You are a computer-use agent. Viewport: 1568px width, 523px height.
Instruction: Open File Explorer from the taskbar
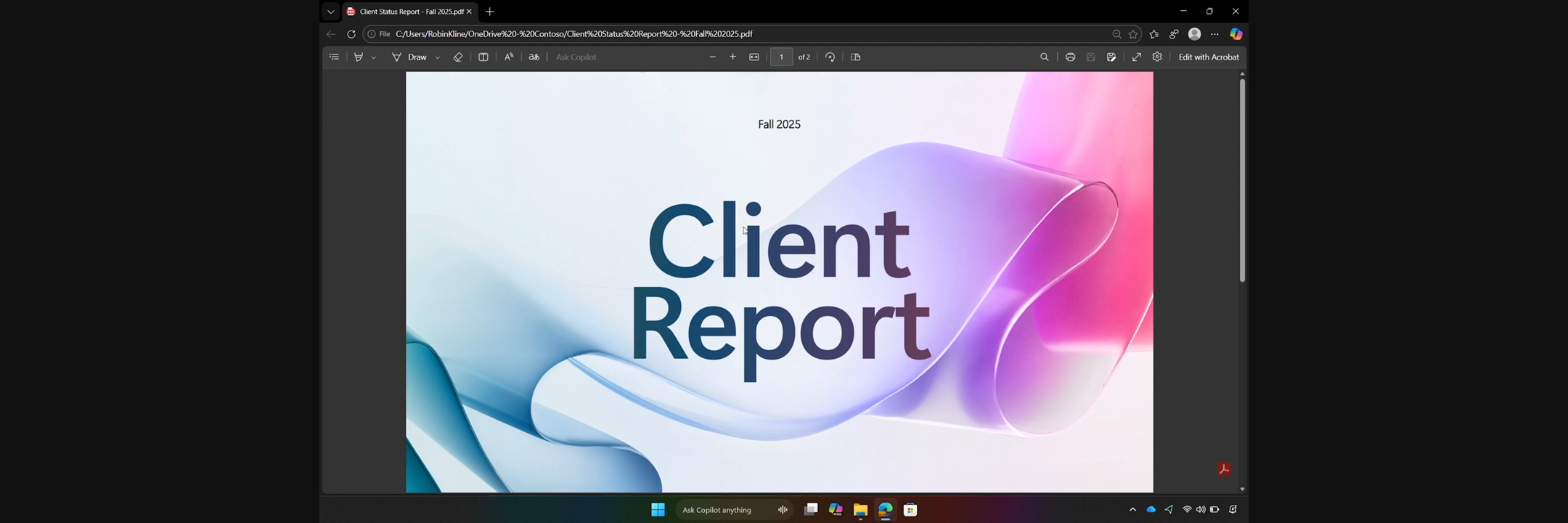click(x=860, y=510)
